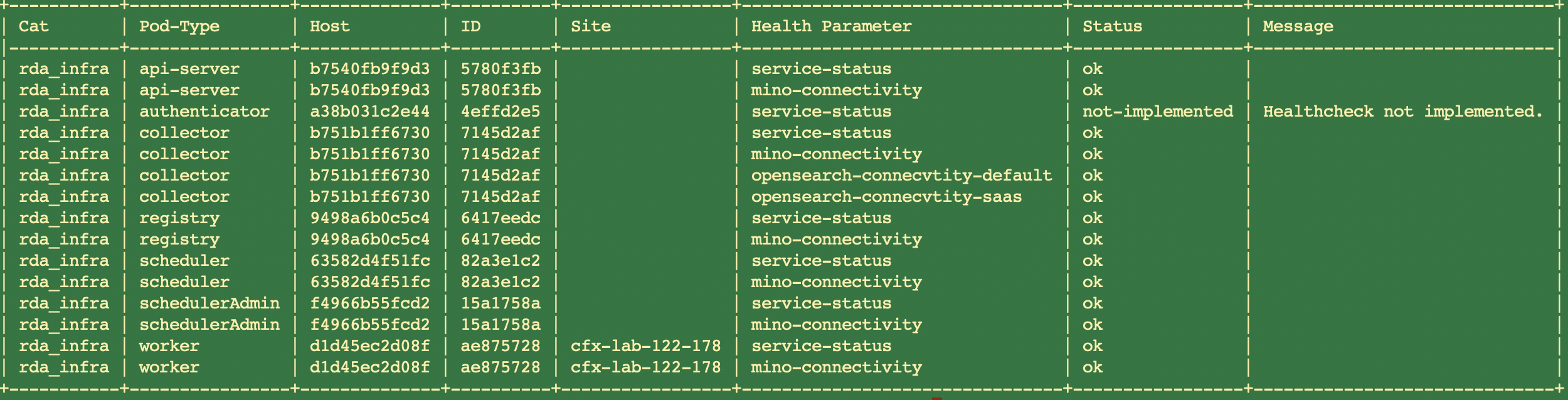Click the not-implemented status value
The image size is (1568, 400).
pyautogui.click(x=1157, y=112)
